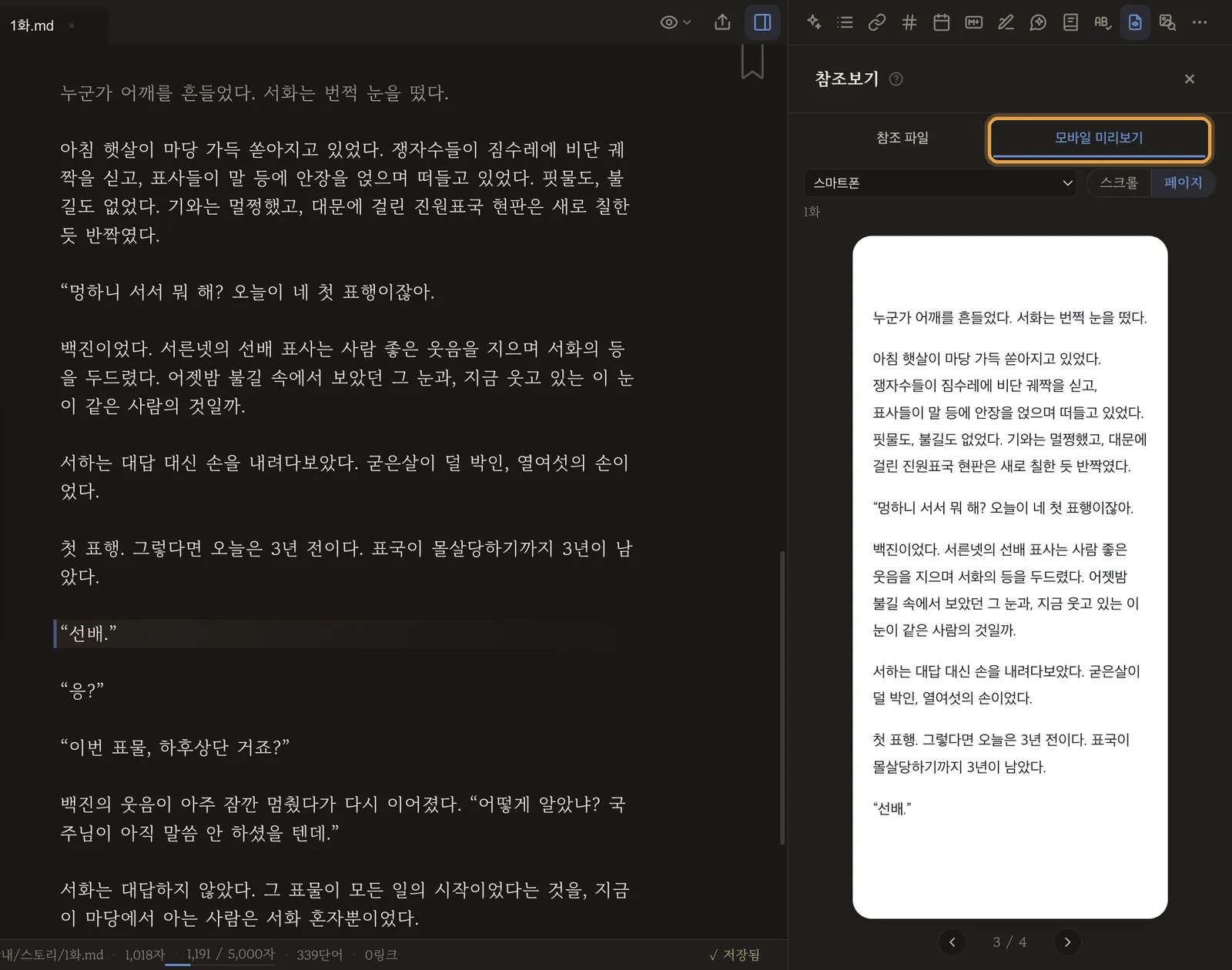Select the 모바일 미리보기 tab

[x=1099, y=138]
